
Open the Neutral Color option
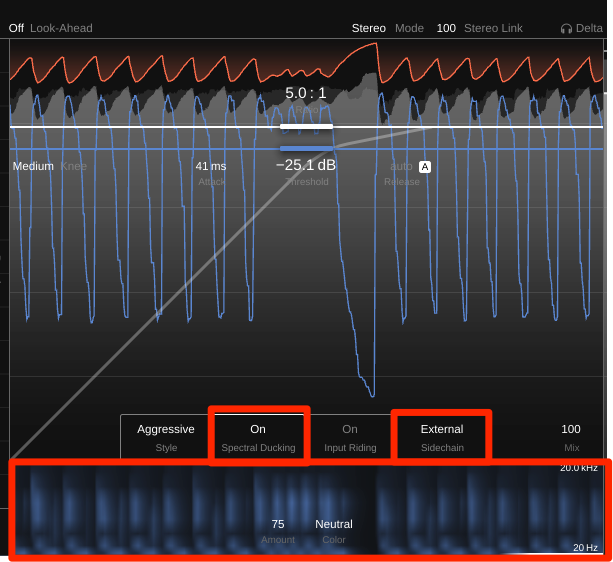(334, 523)
